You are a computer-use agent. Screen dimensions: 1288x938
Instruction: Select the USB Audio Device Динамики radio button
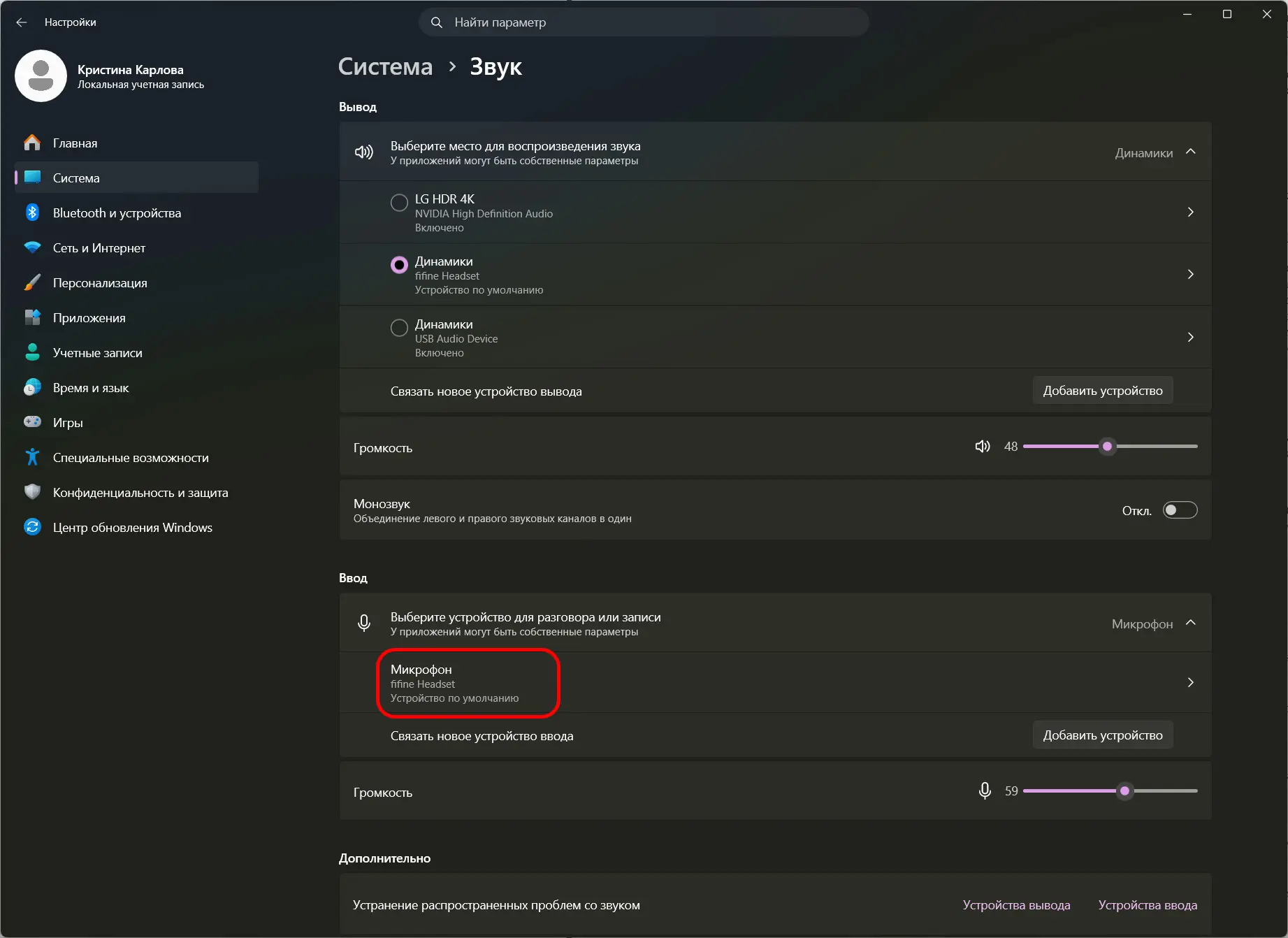tap(399, 328)
